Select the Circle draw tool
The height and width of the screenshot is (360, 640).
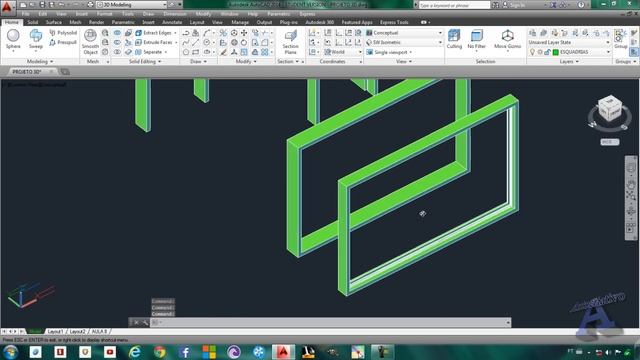pyautogui.click(x=207, y=42)
